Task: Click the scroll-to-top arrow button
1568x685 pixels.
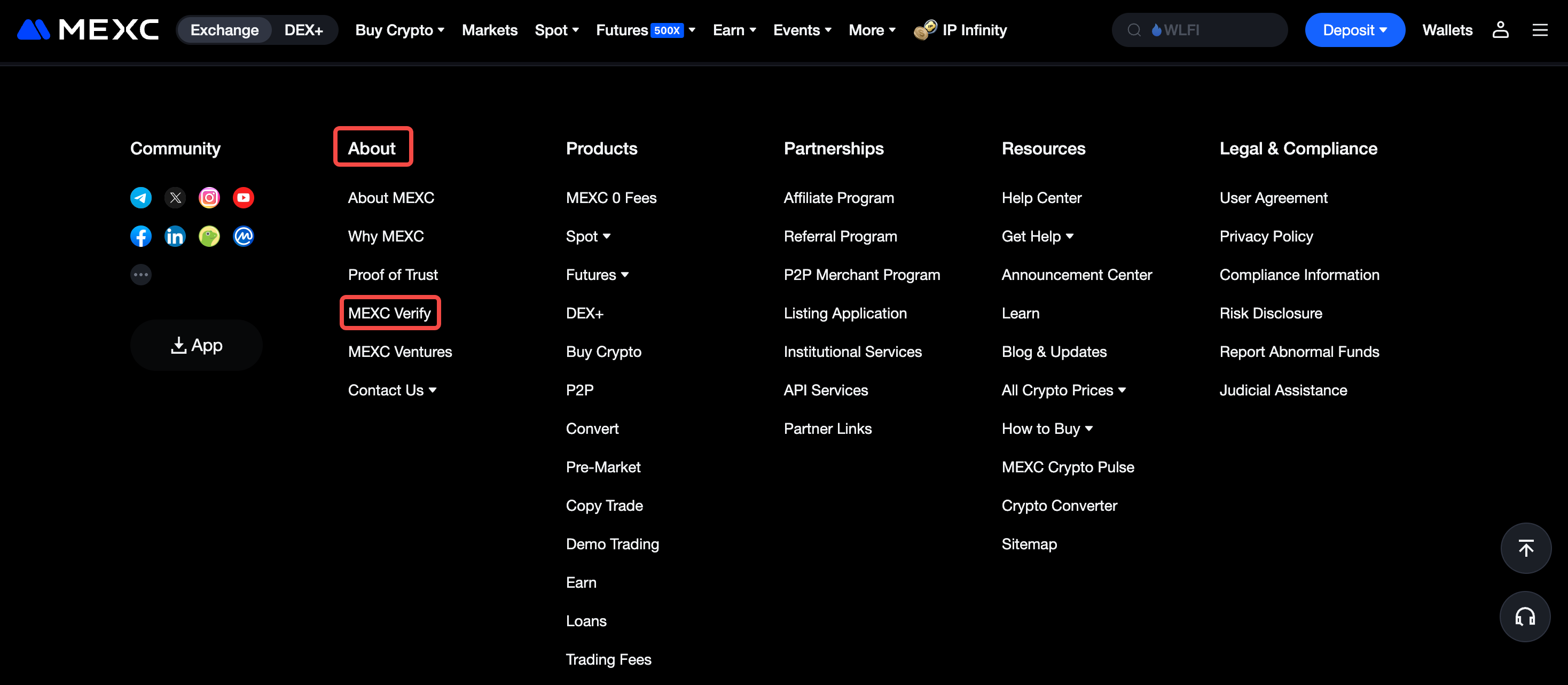Action: [x=1525, y=548]
